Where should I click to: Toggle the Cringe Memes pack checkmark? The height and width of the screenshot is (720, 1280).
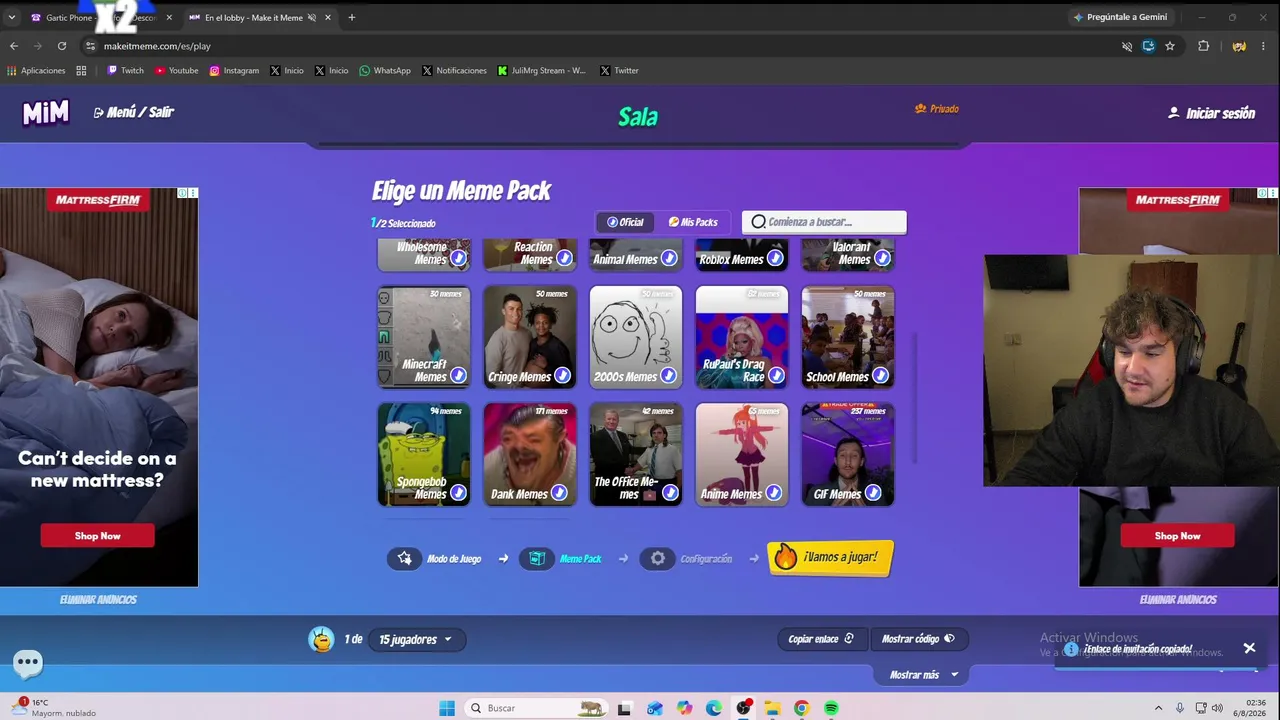[562, 375]
